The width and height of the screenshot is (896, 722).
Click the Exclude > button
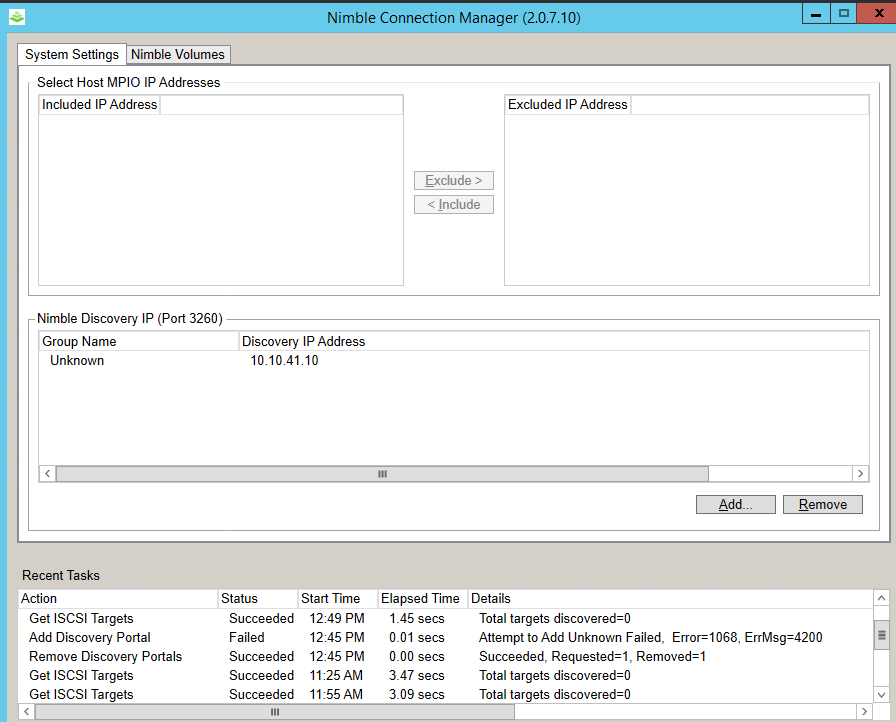click(454, 180)
